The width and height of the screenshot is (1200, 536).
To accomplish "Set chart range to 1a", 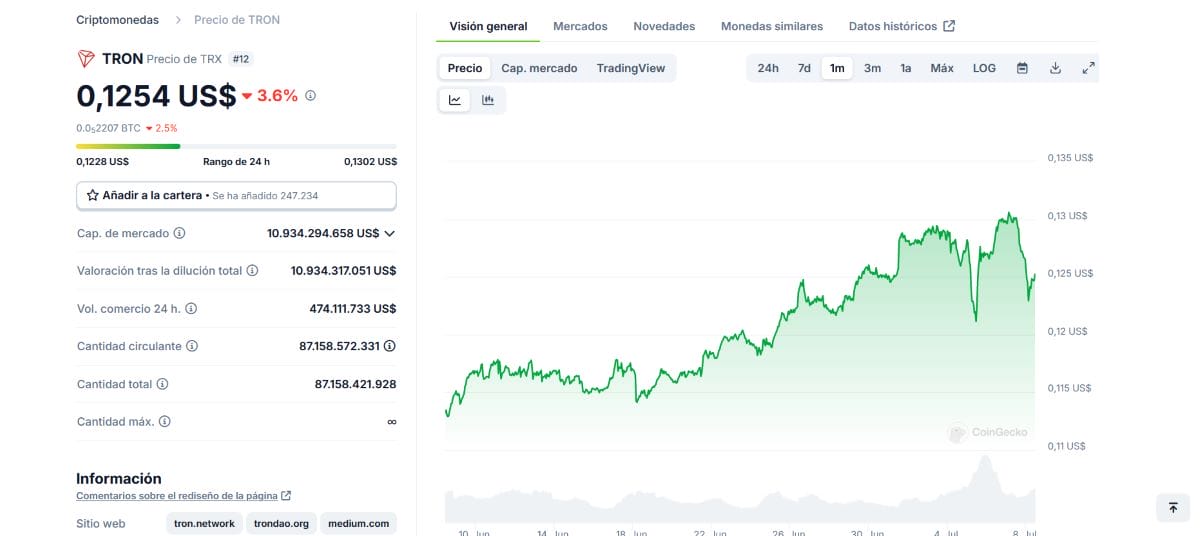I will tap(906, 68).
